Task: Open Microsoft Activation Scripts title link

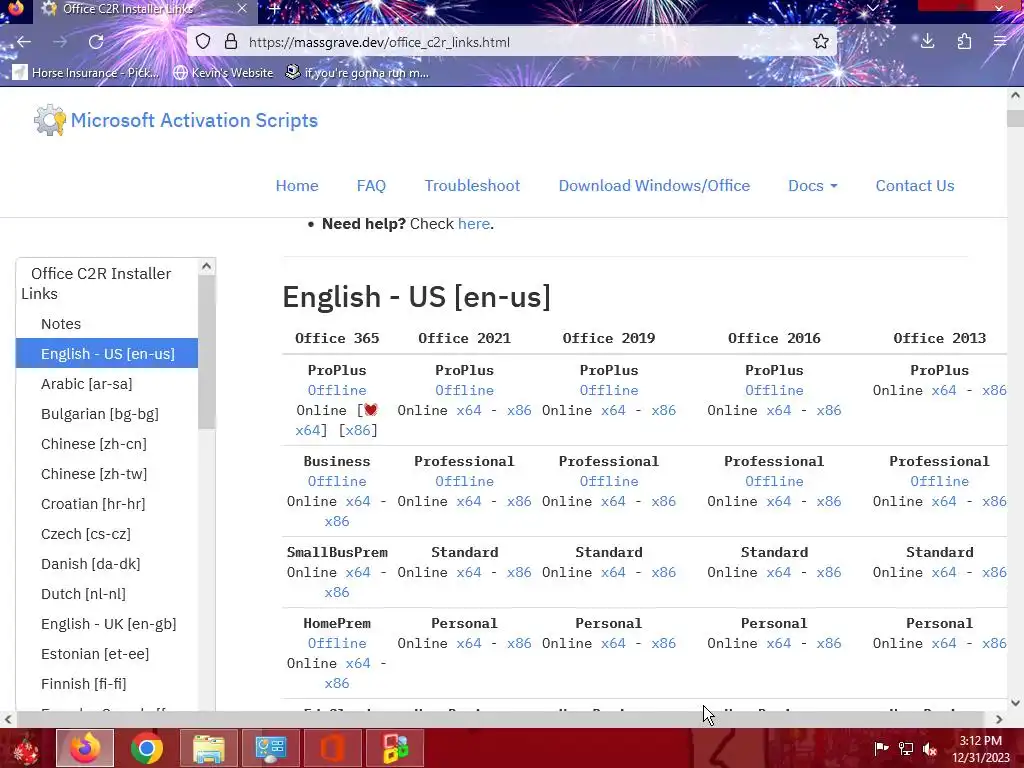Action: point(194,120)
